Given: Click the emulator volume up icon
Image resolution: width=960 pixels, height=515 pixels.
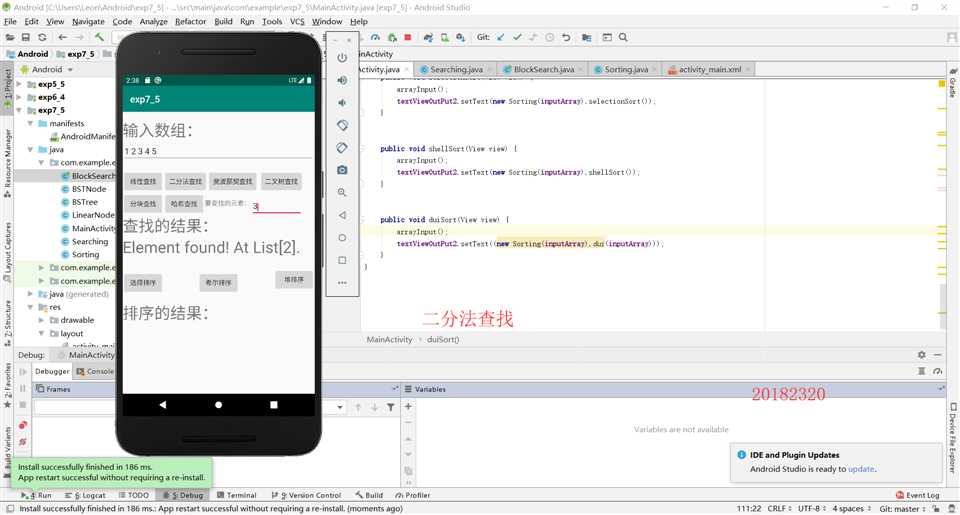Looking at the screenshot, I should point(342,80).
